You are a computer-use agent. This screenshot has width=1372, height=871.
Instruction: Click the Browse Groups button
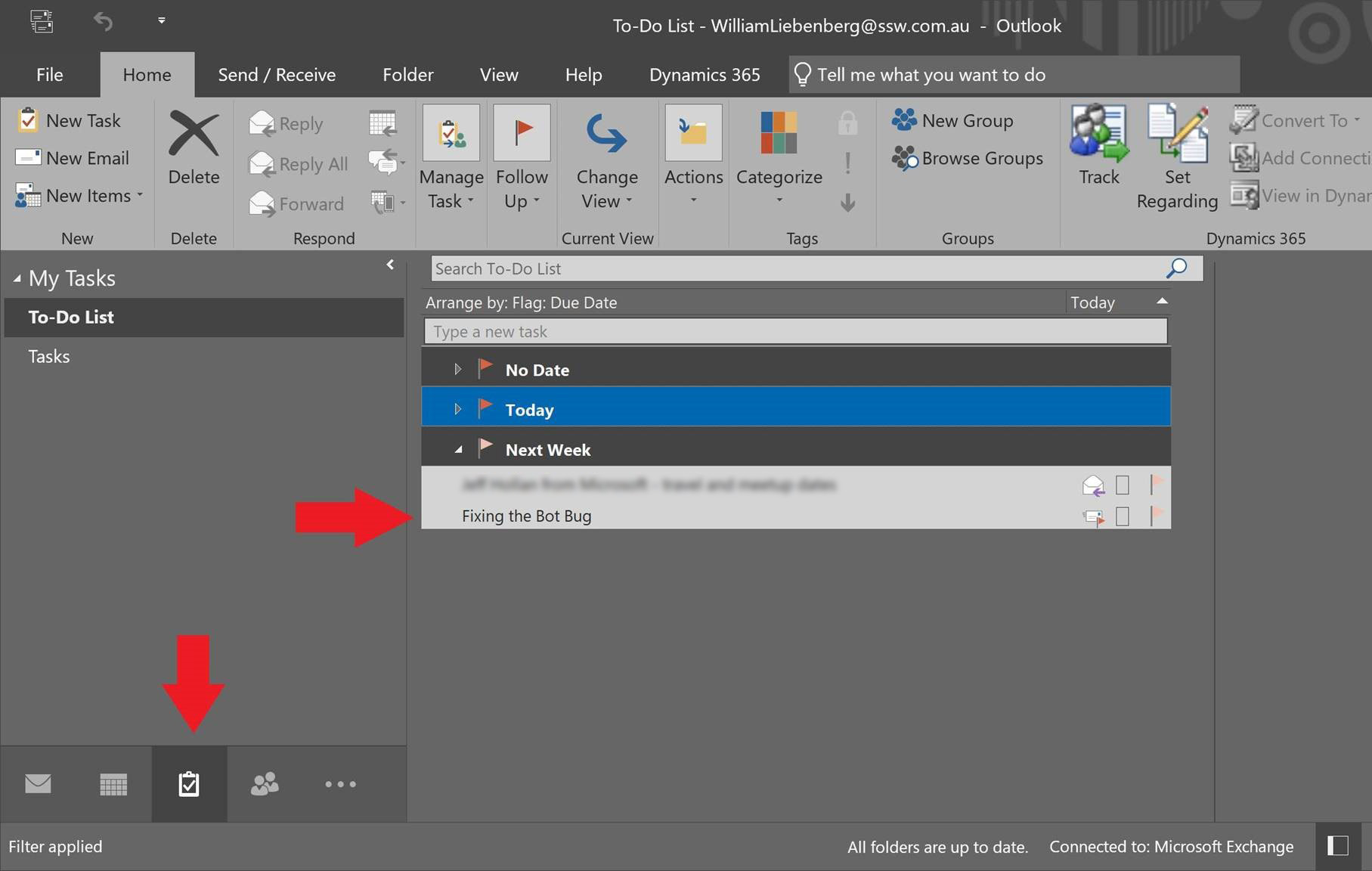[x=968, y=159]
